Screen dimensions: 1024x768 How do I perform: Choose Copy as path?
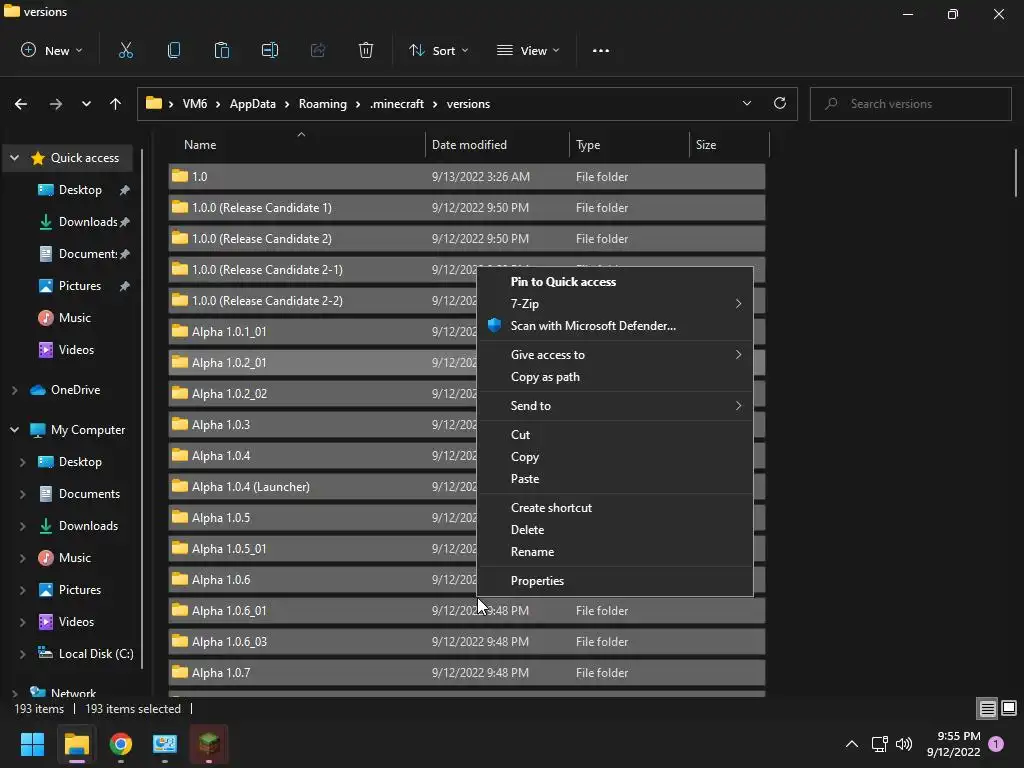[615, 377]
